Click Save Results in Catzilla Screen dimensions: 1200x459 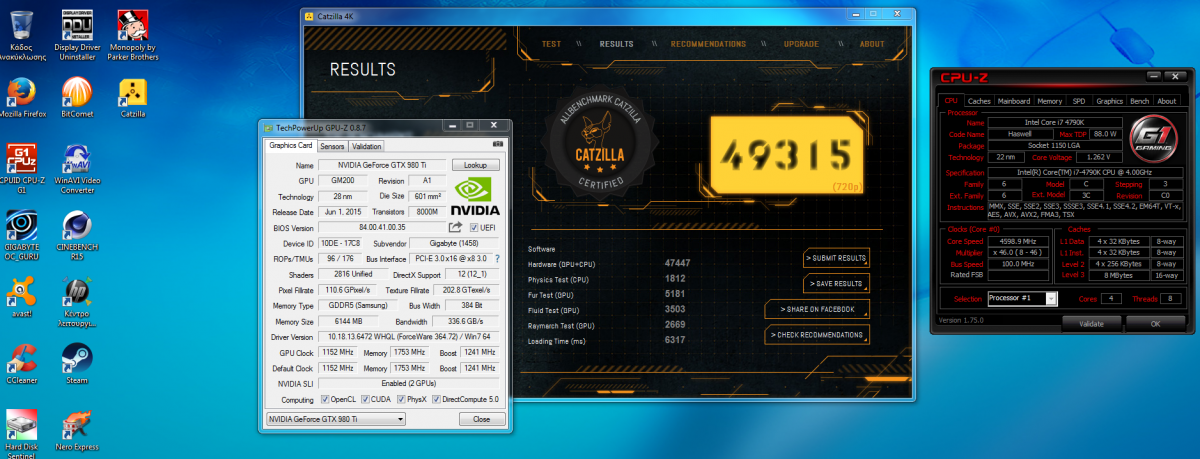click(836, 284)
